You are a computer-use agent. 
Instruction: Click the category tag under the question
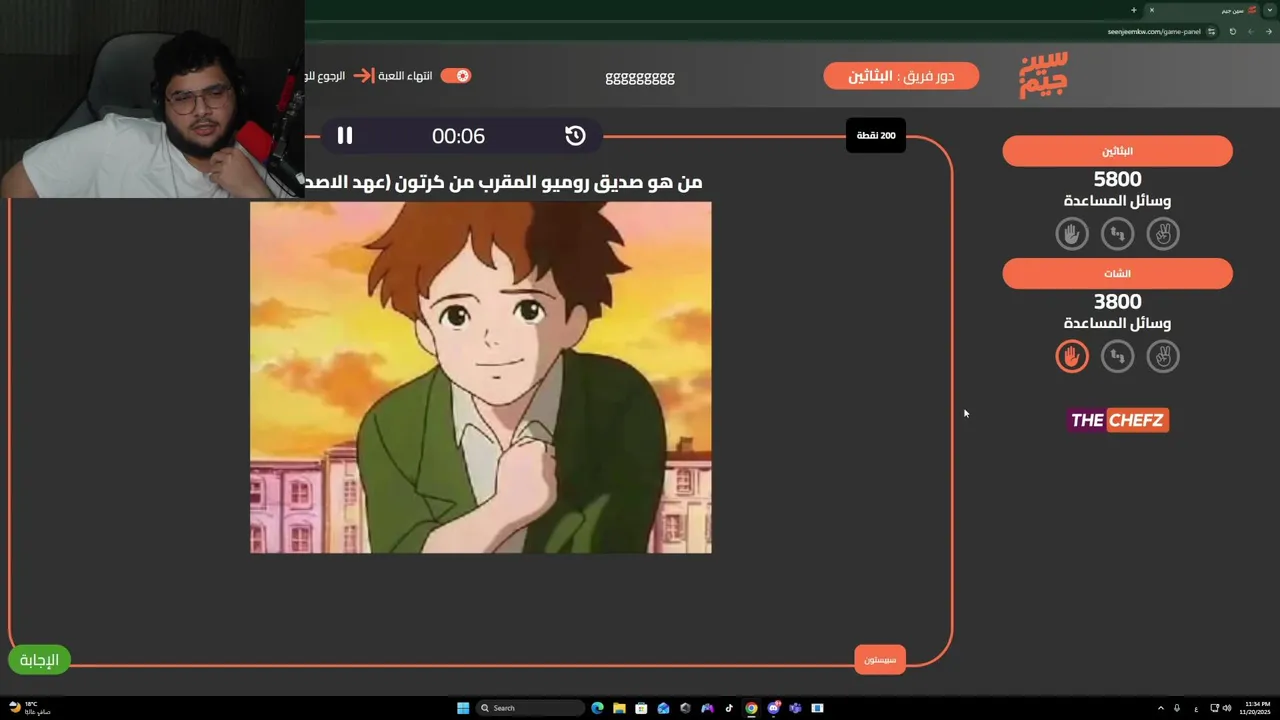tap(880, 660)
